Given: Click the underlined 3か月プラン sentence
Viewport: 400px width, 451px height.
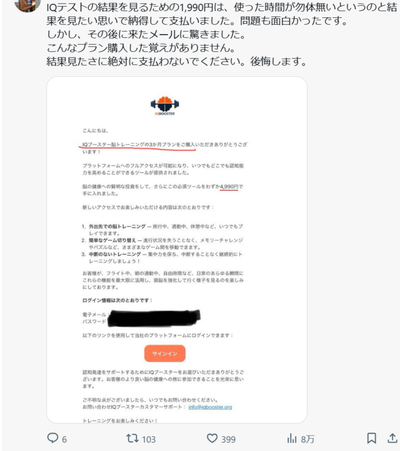Looking at the screenshot, I should [138, 145].
